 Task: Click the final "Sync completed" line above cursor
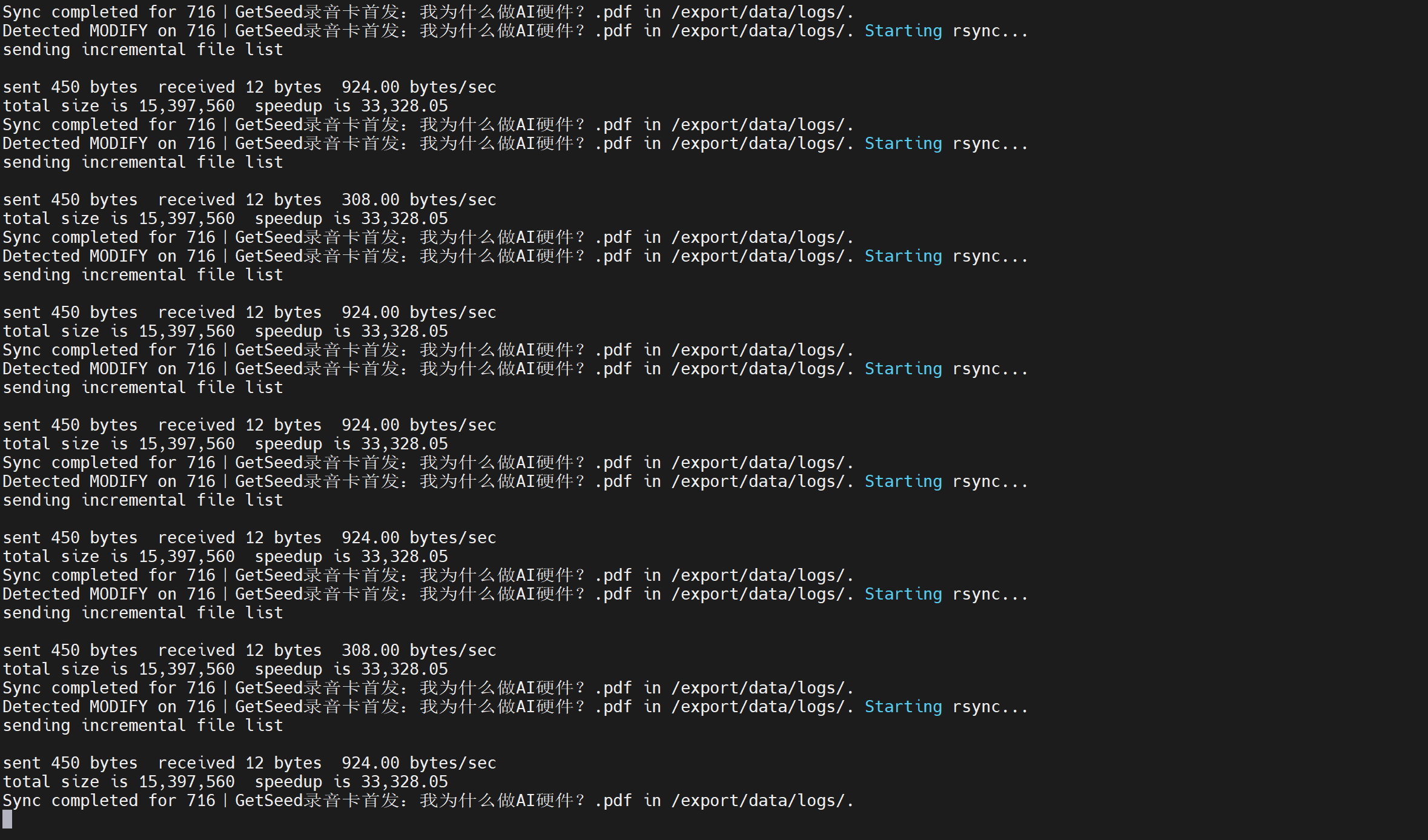428,801
